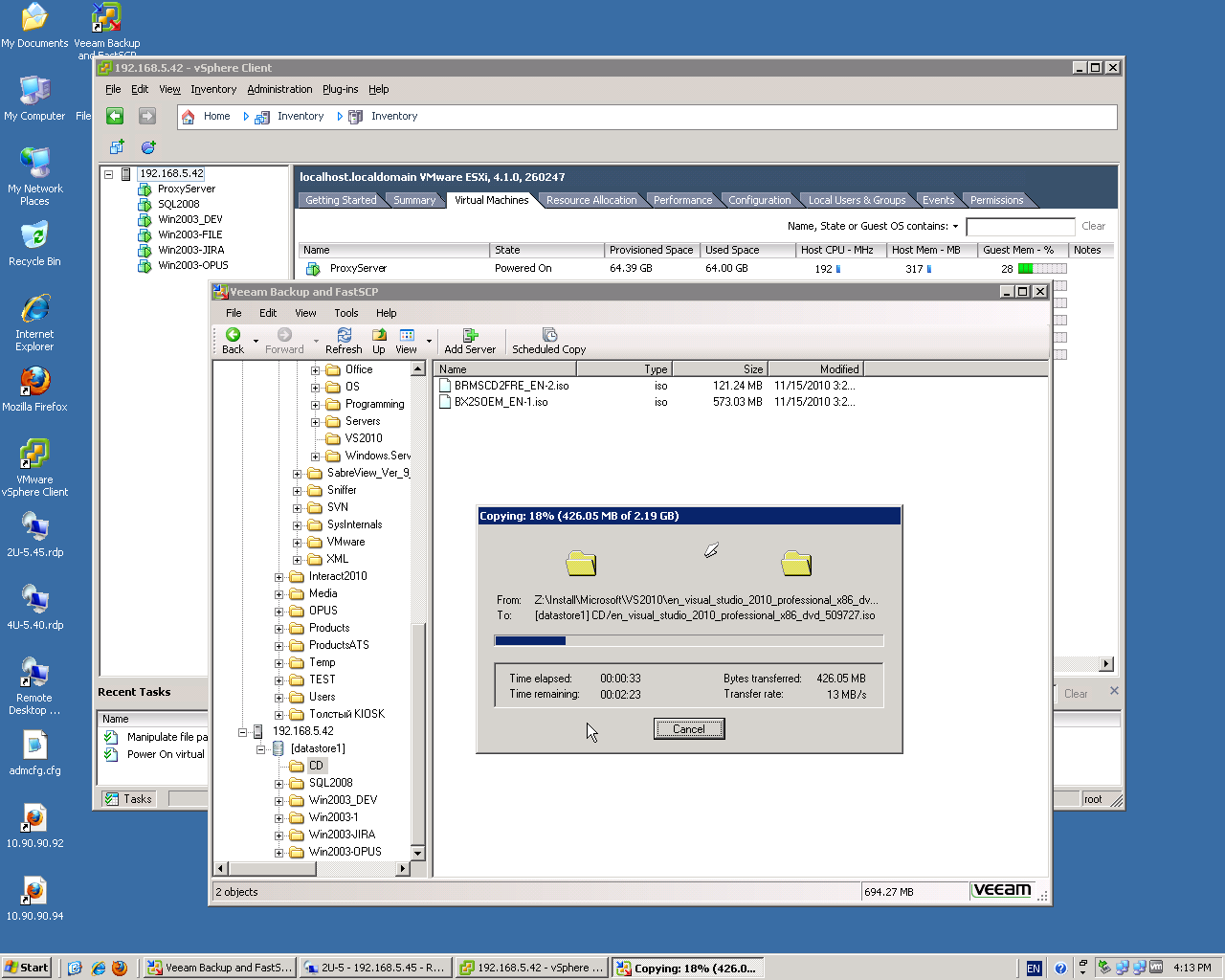Viewport: 1225px width, 980px height.
Task: Expand SQL2008 folder under datastore1
Action: (279, 784)
